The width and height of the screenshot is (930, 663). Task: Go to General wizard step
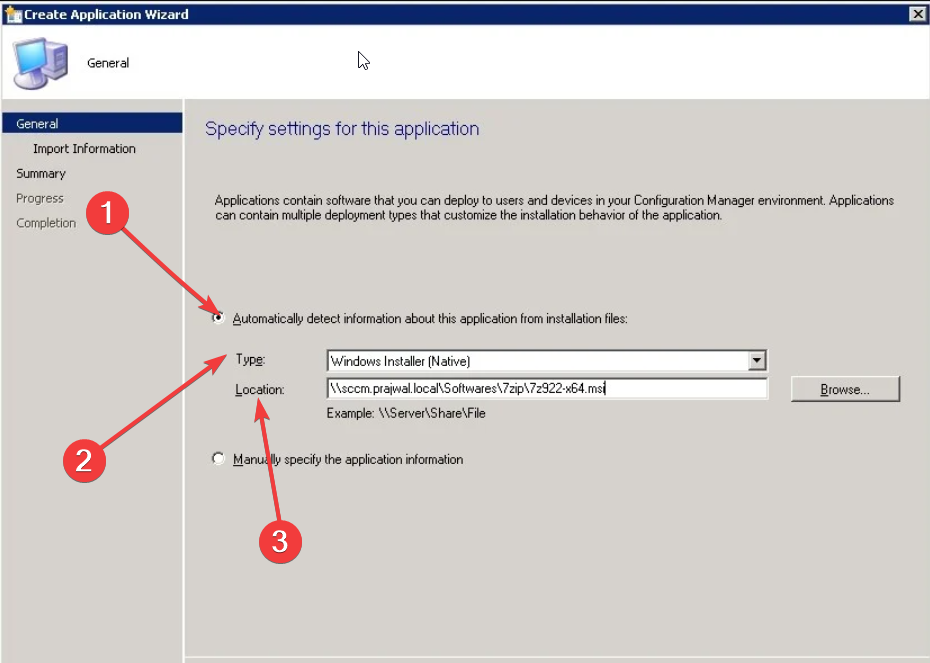93,123
